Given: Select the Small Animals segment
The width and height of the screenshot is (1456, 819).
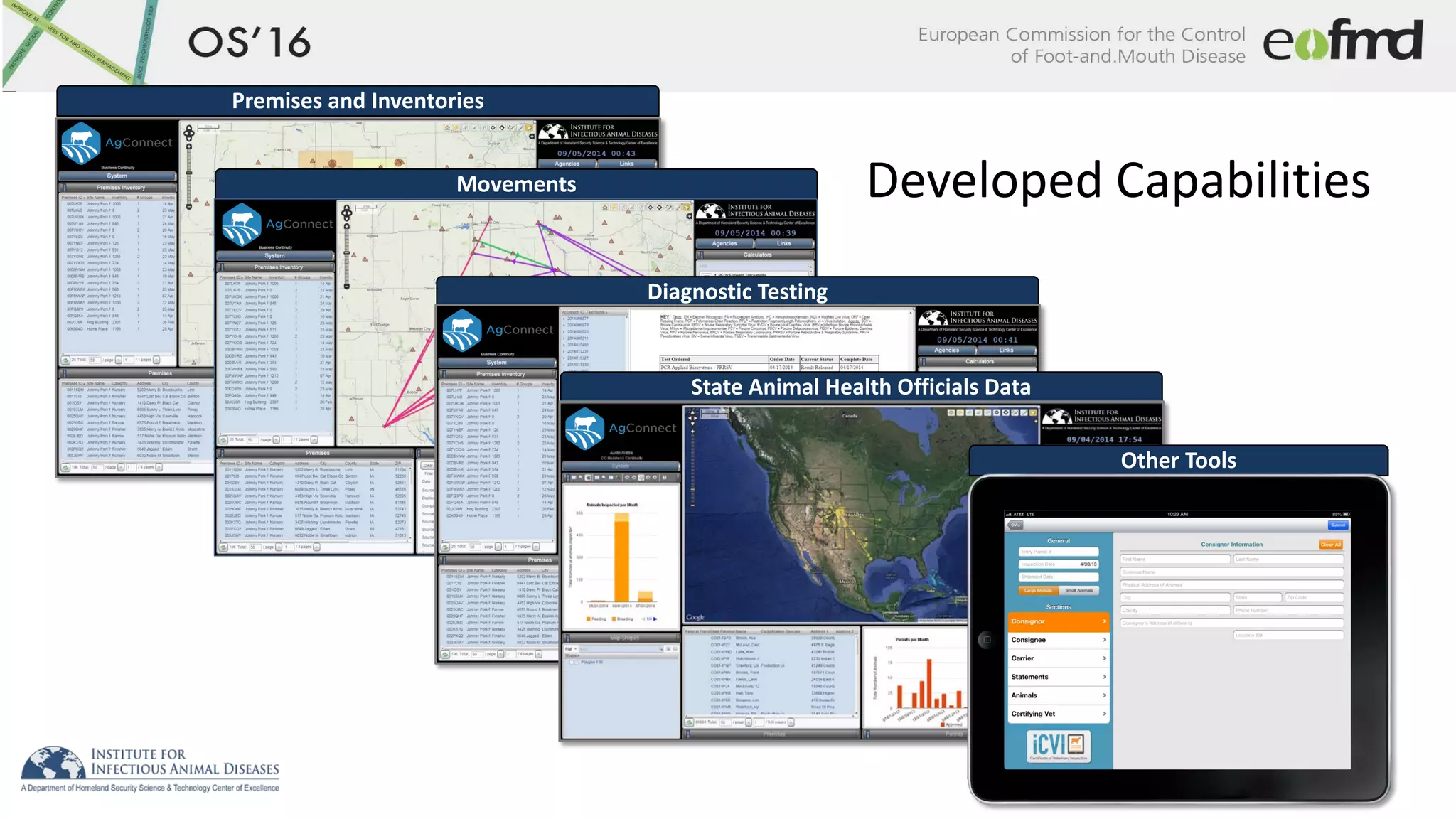Looking at the screenshot, I should 1079,590.
